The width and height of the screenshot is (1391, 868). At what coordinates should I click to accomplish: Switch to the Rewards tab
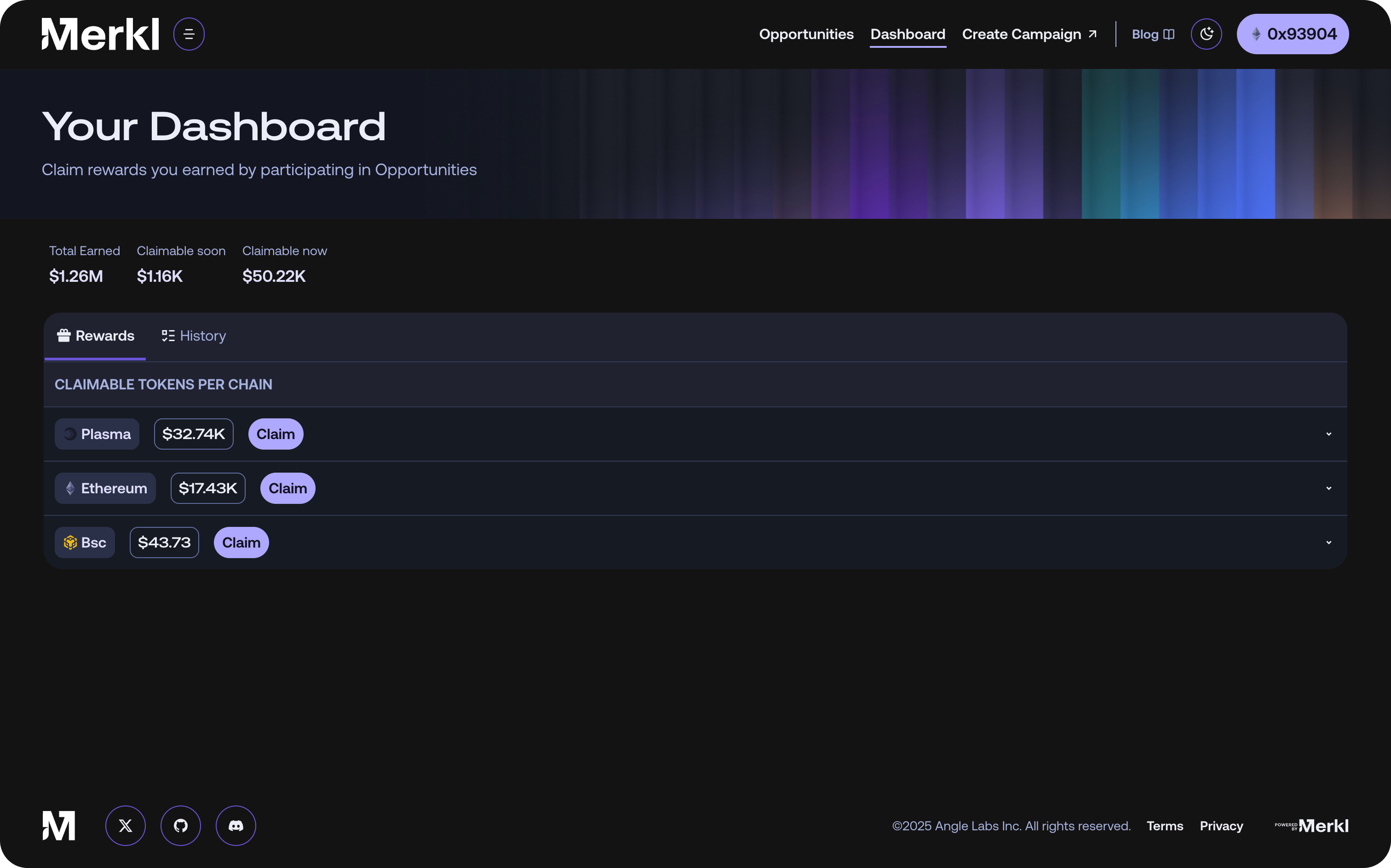95,336
